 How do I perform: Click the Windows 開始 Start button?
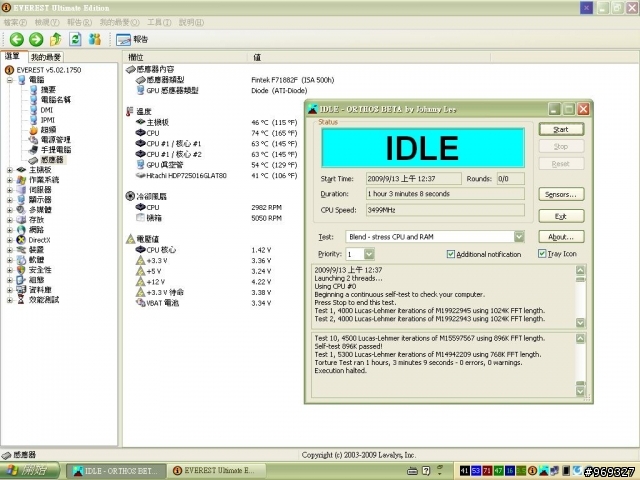click(29, 471)
